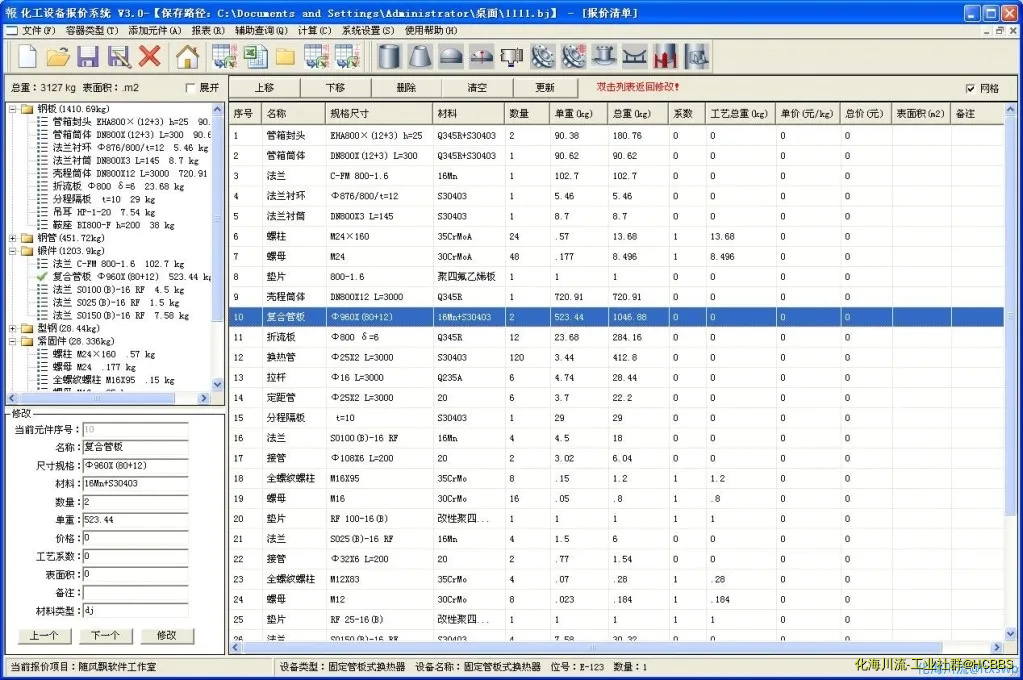Click the necked flange support icon
The image size is (1023, 680).
click(604, 57)
